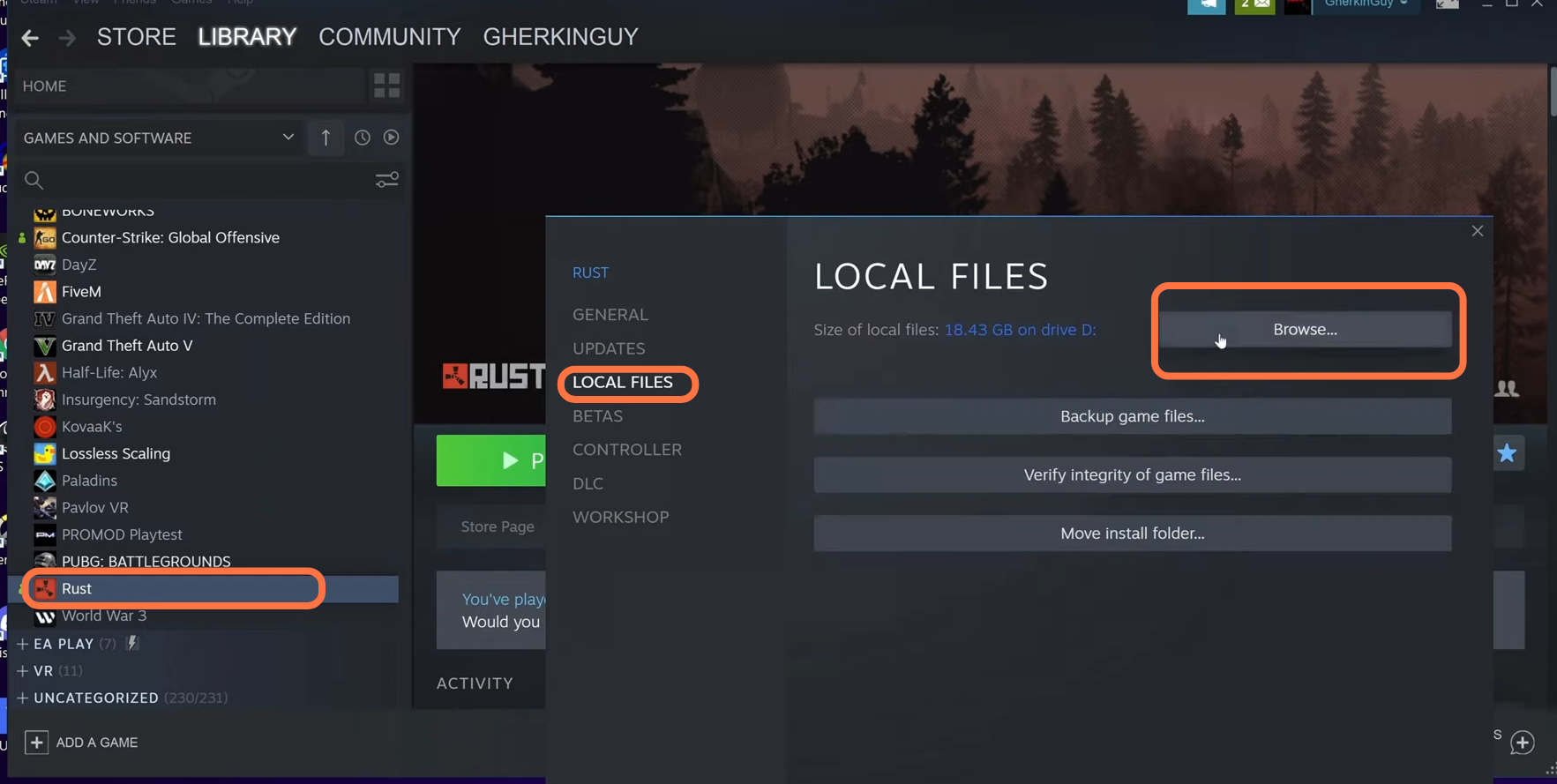Open advanced filter settings icon
The height and width of the screenshot is (784, 1557).
point(386,180)
